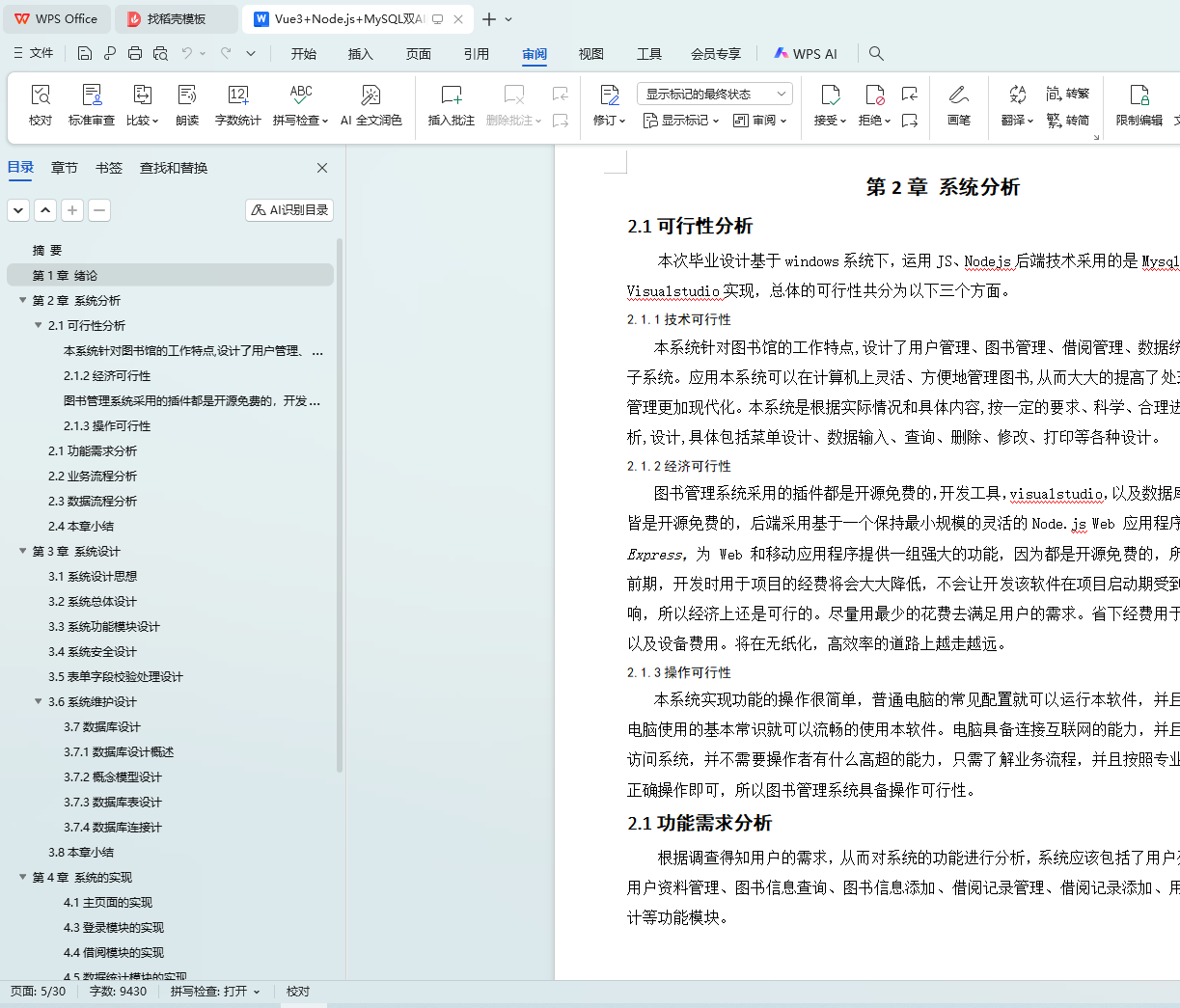
Task: Switch to the 找稻壳模板 window tab
Action: [x=176, y=19]
